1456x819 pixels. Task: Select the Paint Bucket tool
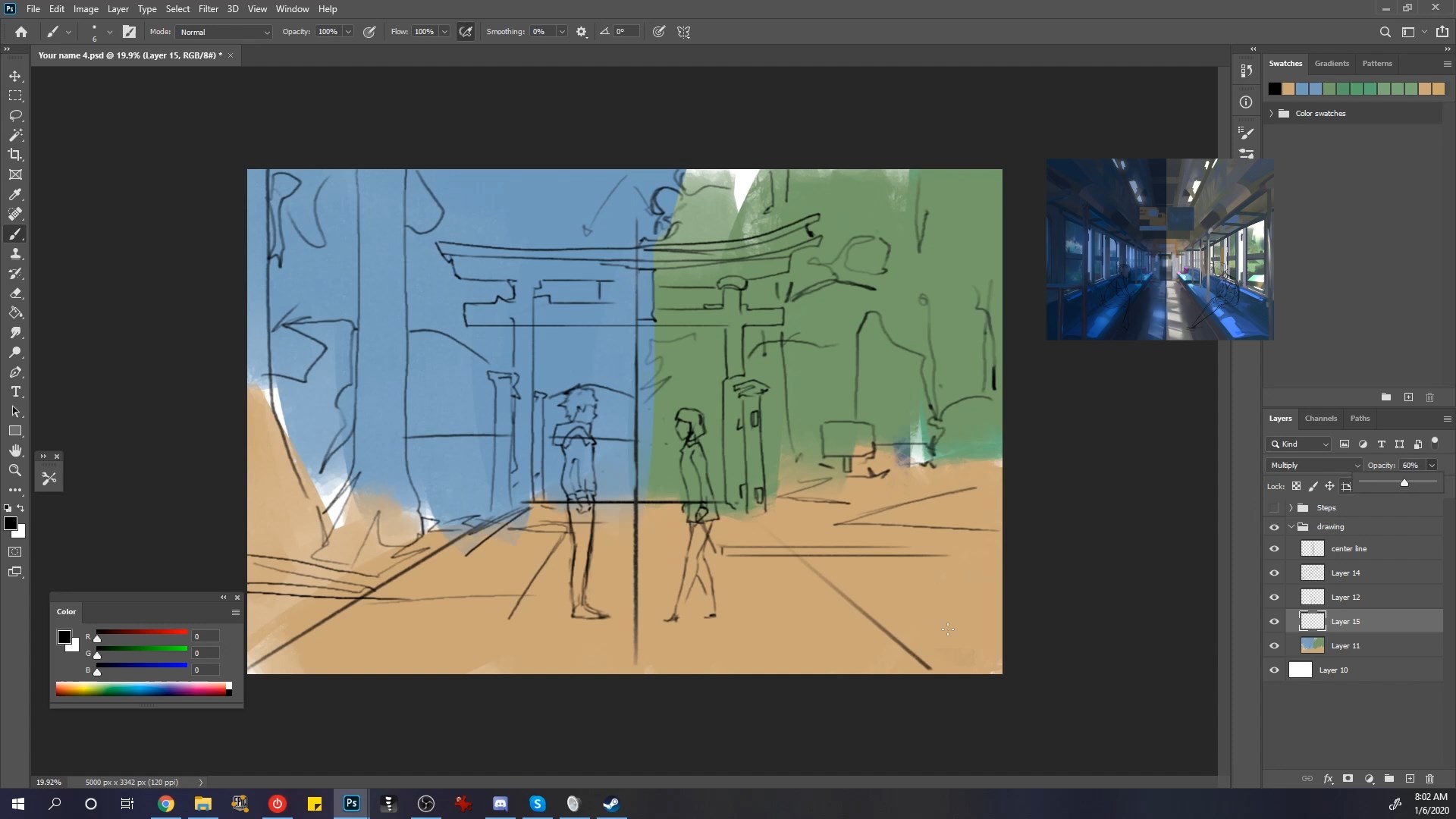15,312
